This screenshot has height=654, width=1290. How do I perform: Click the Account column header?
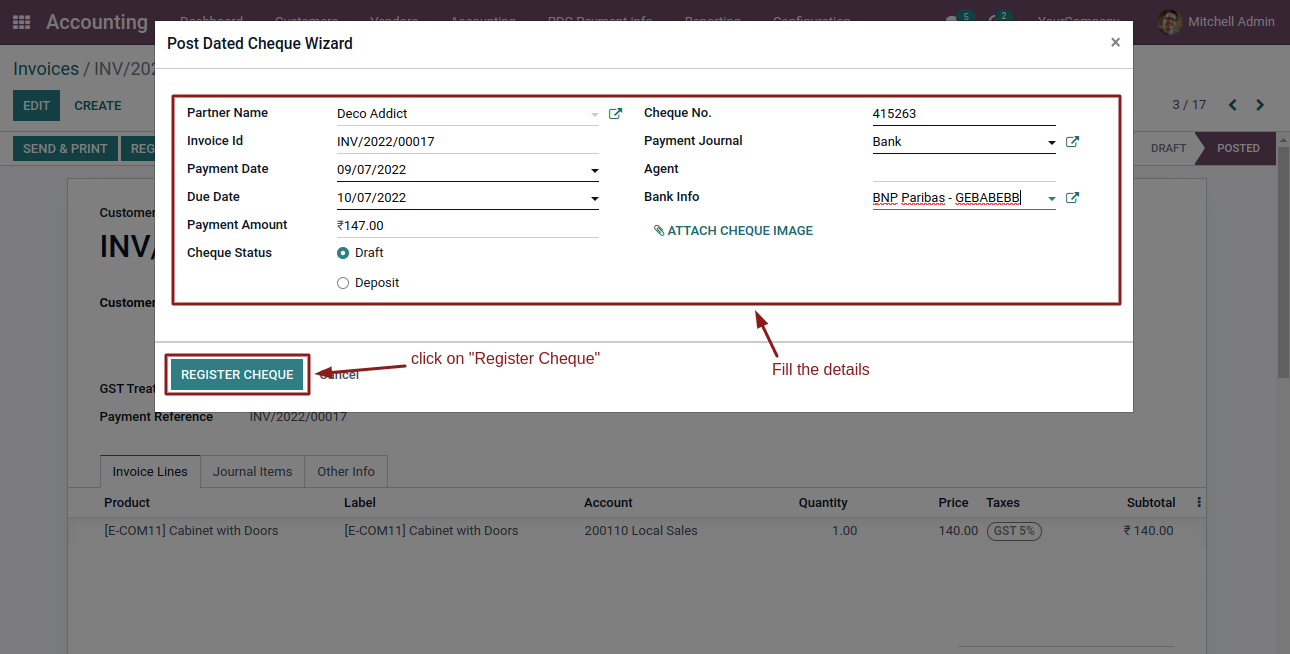pos(609,503)
